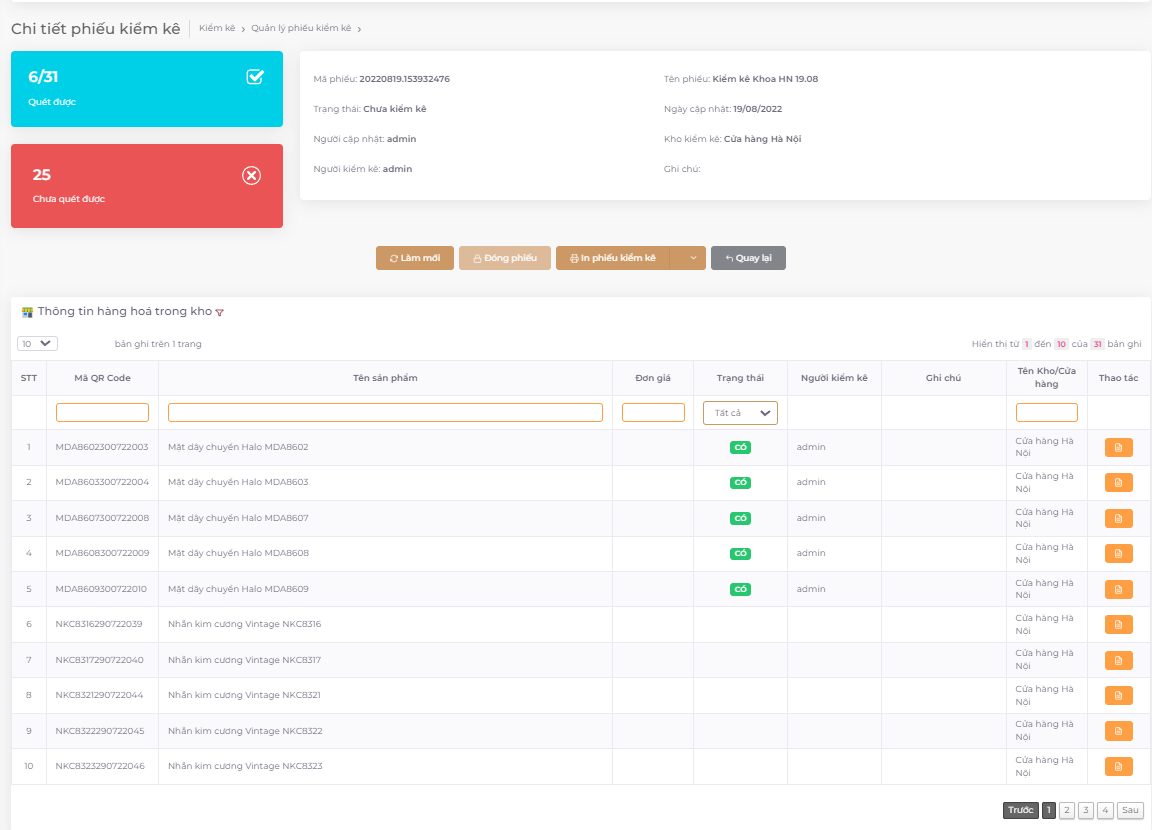Go to page 2 in pagination

(1067, 810)
